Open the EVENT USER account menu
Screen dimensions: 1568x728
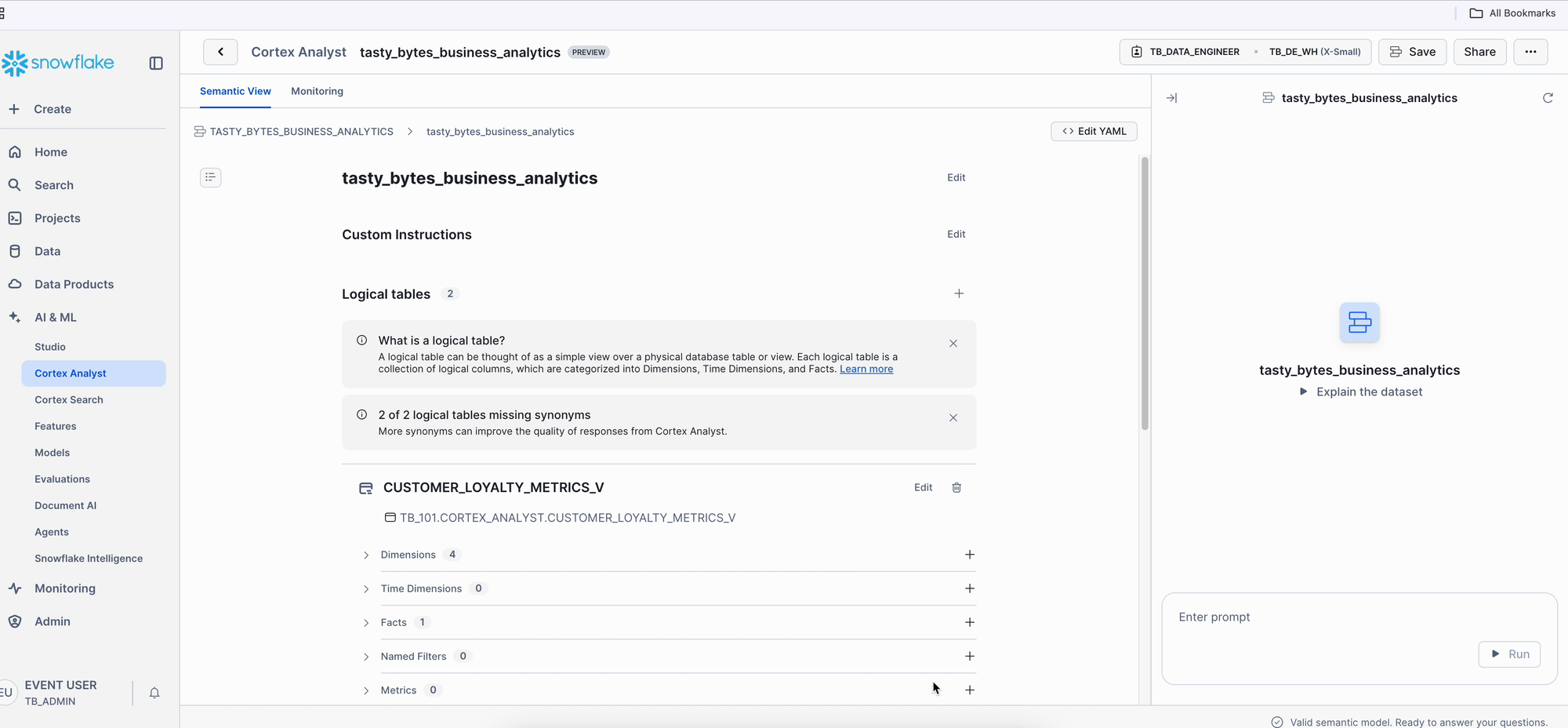[61, 693]
